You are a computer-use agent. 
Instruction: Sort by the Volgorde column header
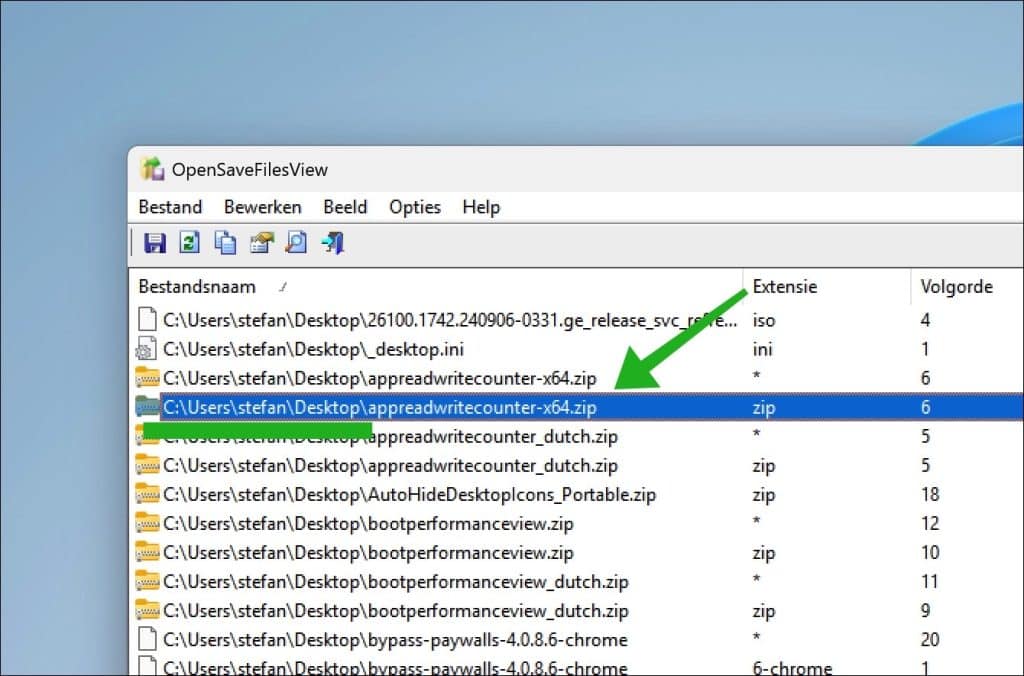point(957,287)
